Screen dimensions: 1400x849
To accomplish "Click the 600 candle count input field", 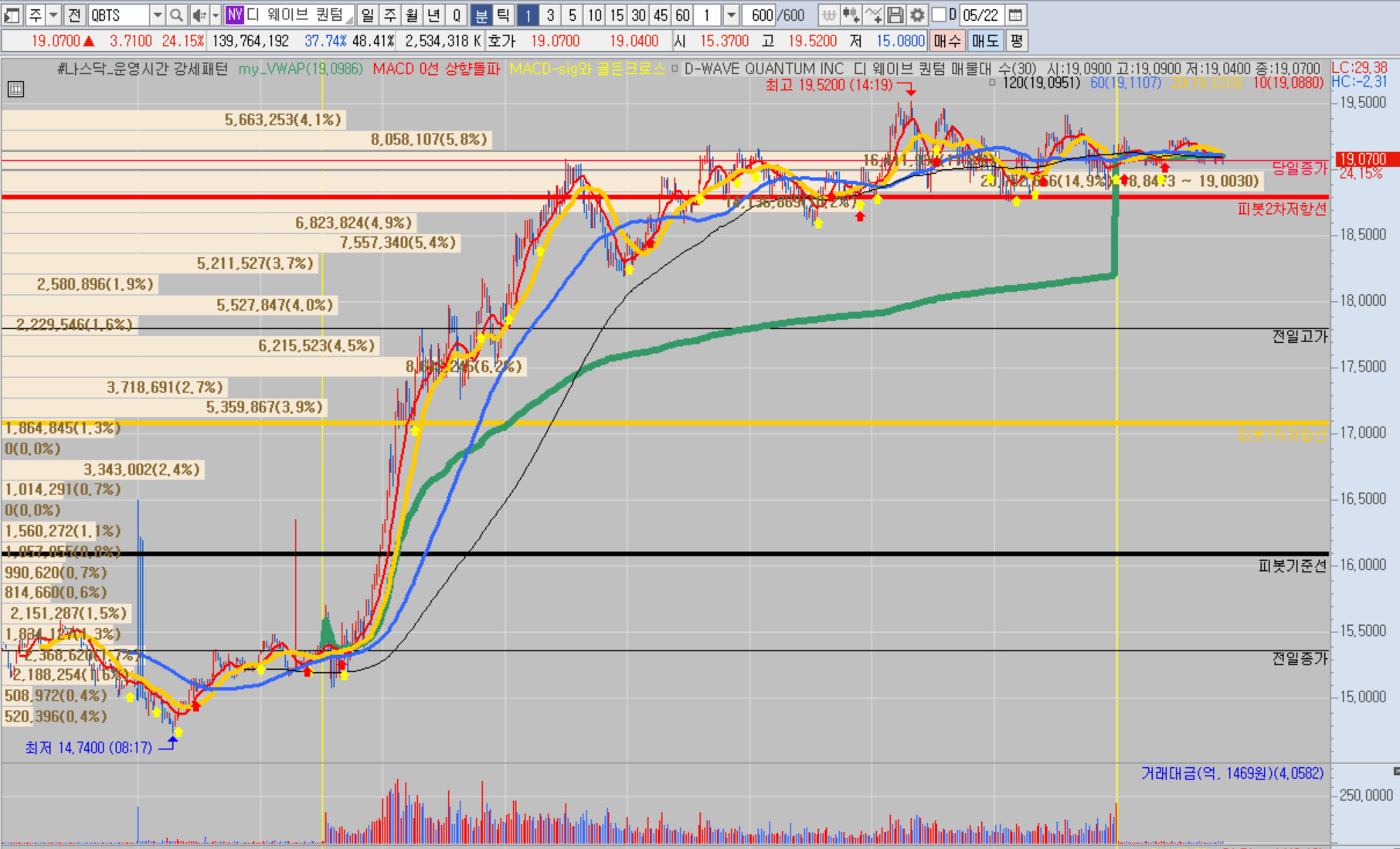I will click(759, 15).
